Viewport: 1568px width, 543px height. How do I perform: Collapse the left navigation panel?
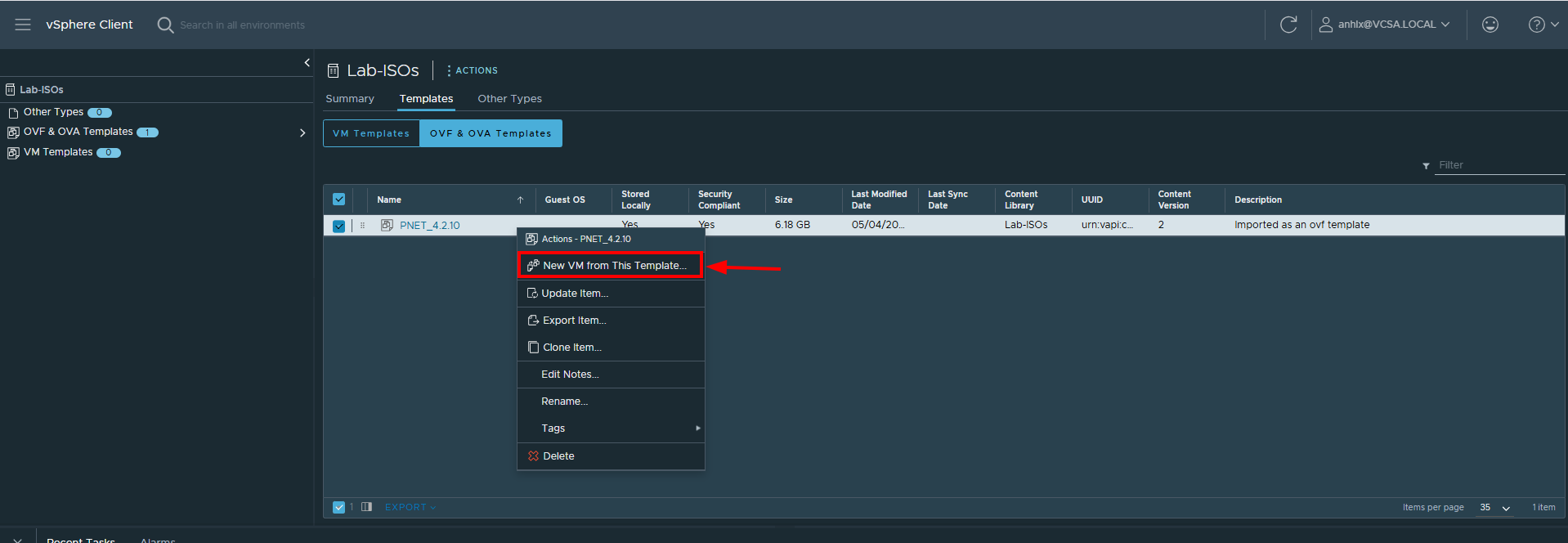coord(307,62)
